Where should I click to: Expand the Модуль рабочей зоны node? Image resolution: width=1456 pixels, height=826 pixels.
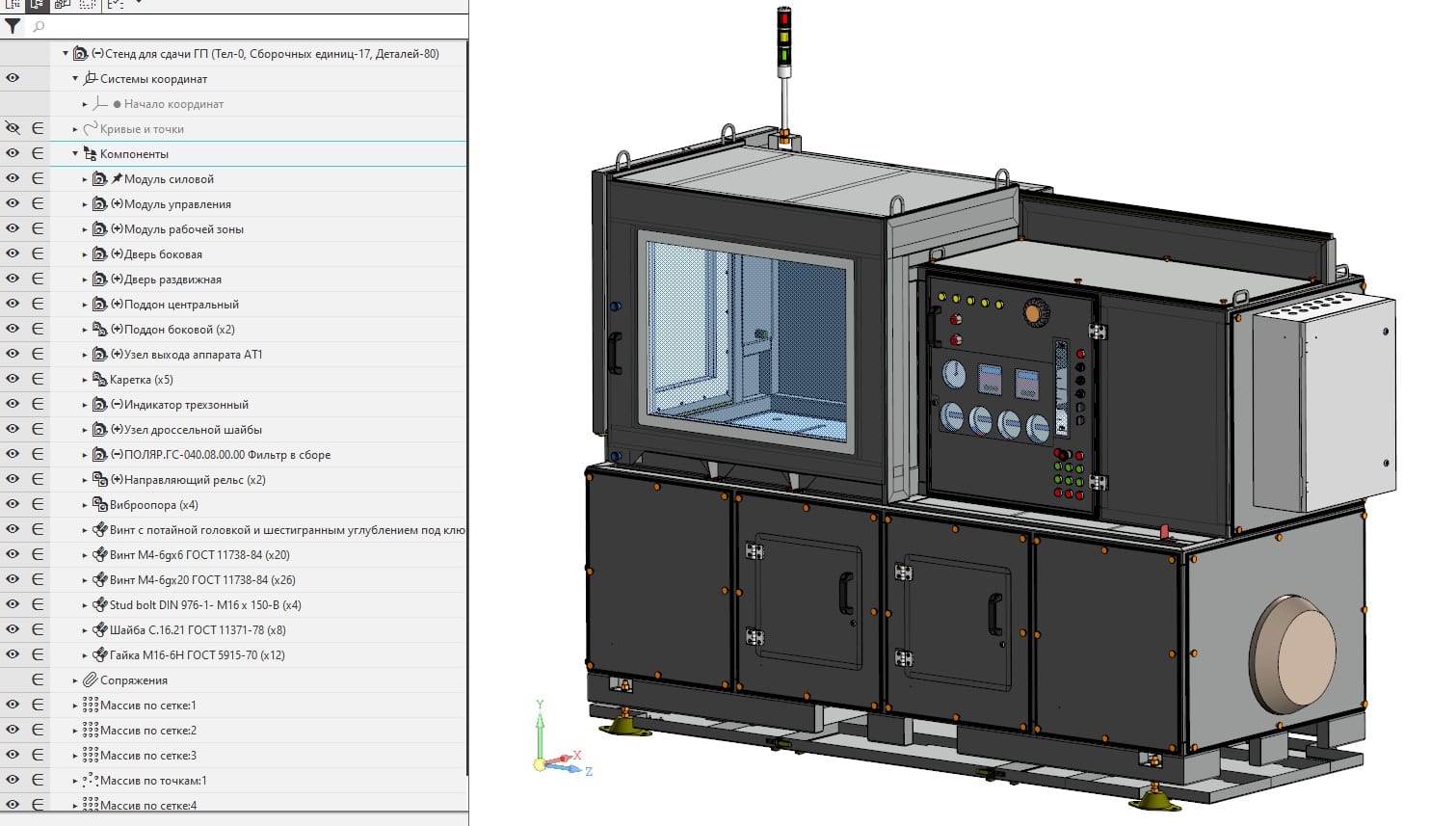tap(85, 229)
